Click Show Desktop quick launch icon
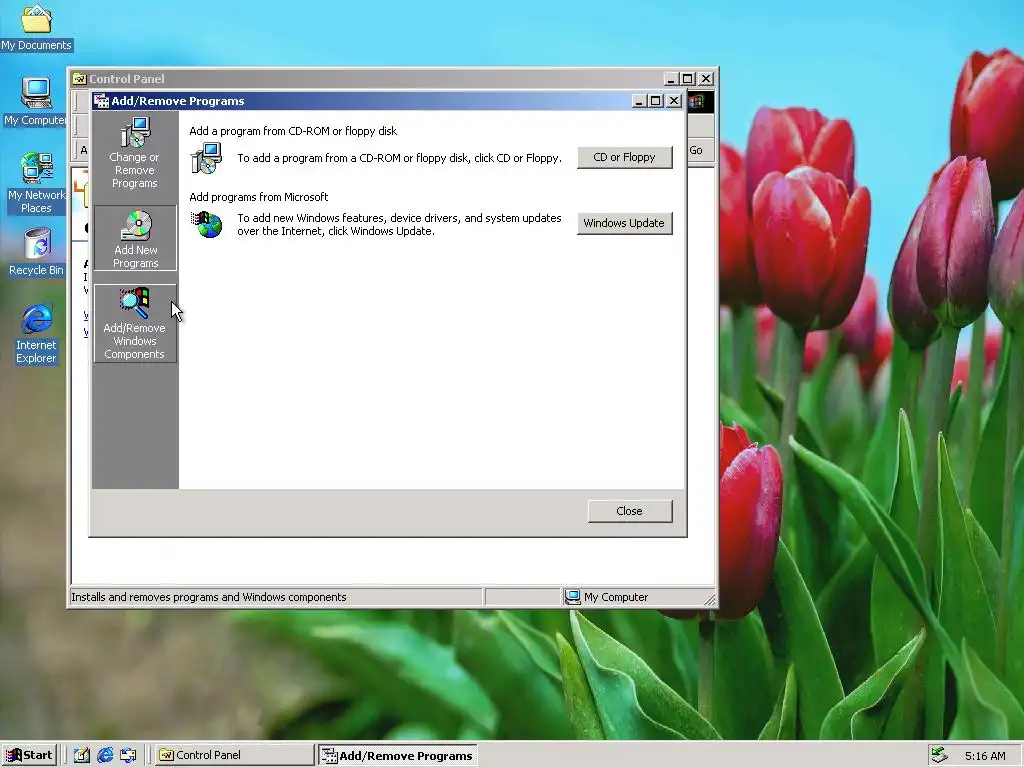The height and width of the screenshot is (768, 1024). [81, 755]
